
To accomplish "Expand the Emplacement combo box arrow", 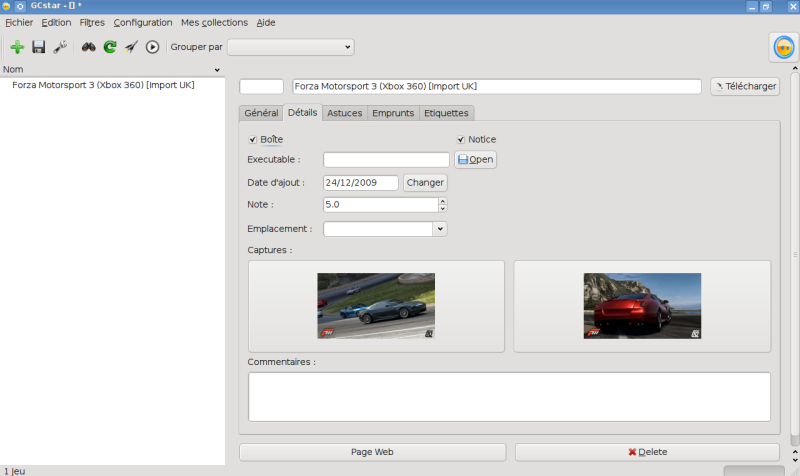I will [440, 229].
